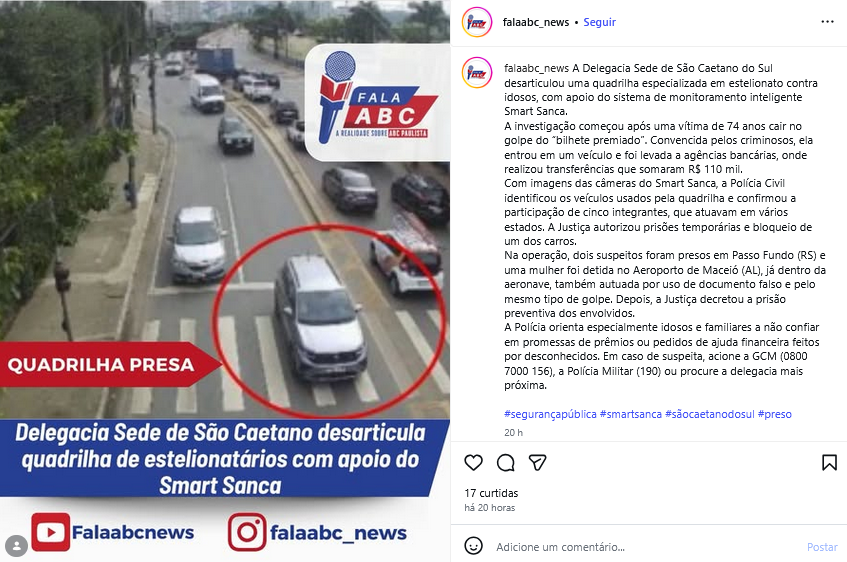The image size is (847, 562).
Task: Open the falaabc_news username in header
Action: point(535,22)
